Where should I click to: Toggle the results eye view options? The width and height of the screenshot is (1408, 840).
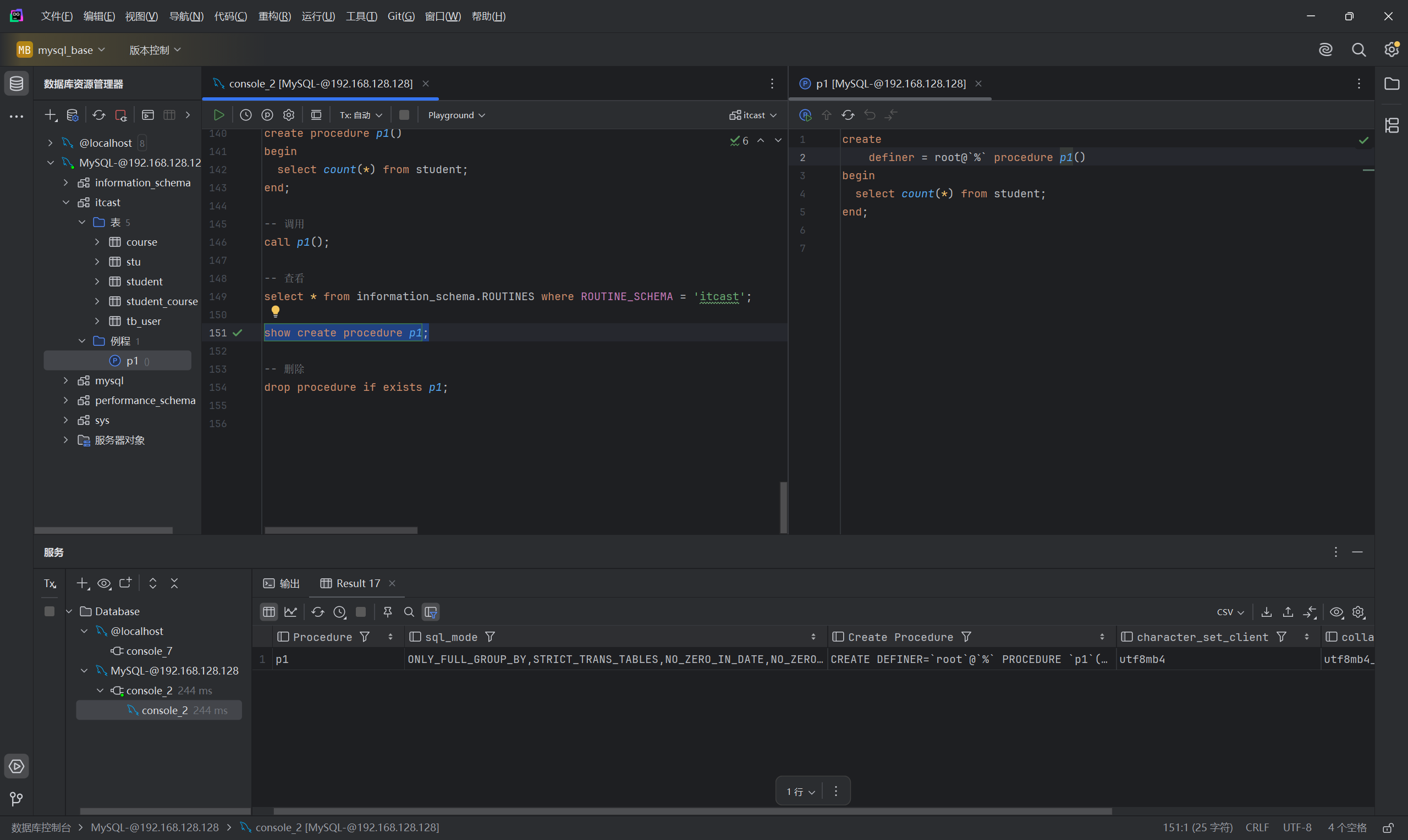(1336, 612)
